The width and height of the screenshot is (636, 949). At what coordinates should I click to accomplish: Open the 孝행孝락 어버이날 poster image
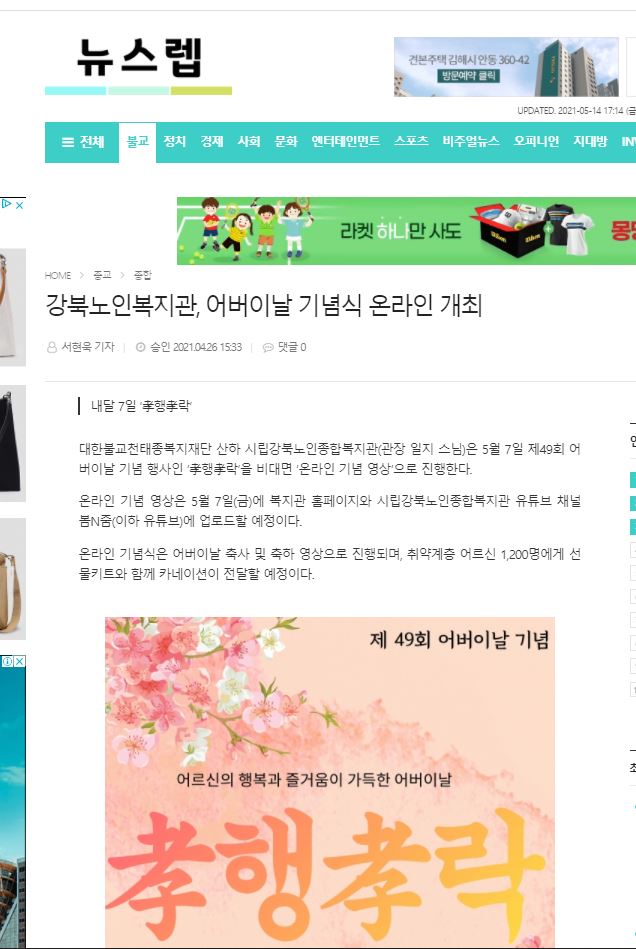point(330,781)
